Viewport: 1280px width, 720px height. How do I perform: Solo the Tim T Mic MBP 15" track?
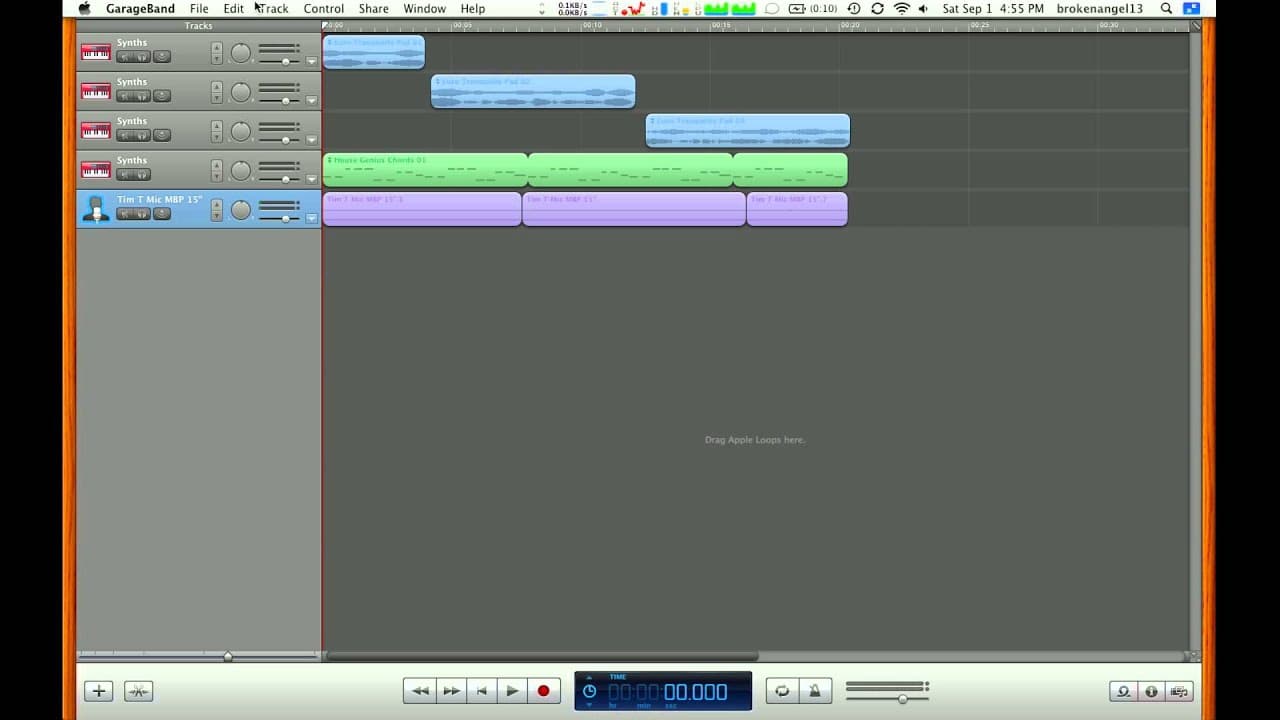[x=142, y=213]
